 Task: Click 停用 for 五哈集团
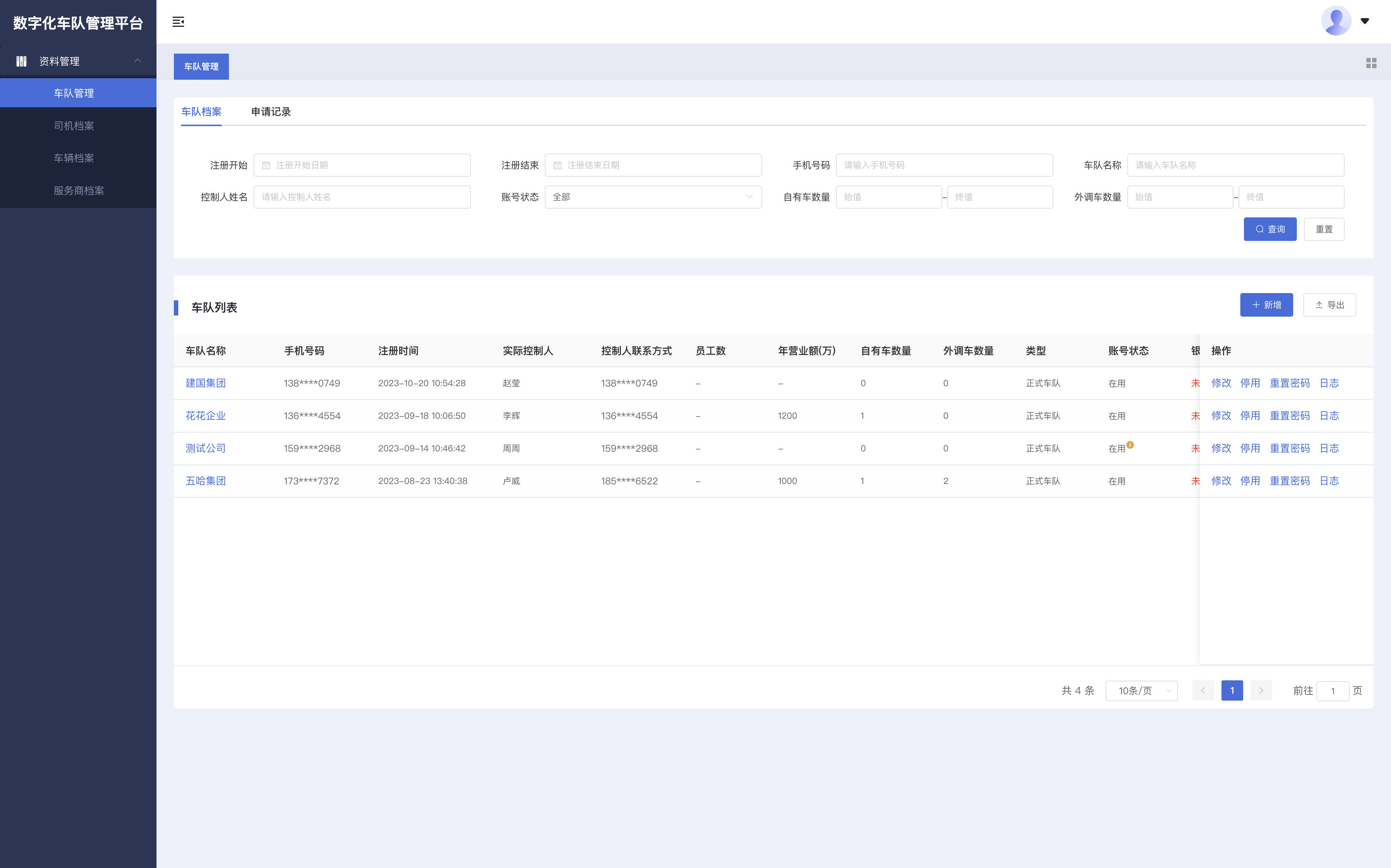pyautogui.click(x=1250, y=481)
